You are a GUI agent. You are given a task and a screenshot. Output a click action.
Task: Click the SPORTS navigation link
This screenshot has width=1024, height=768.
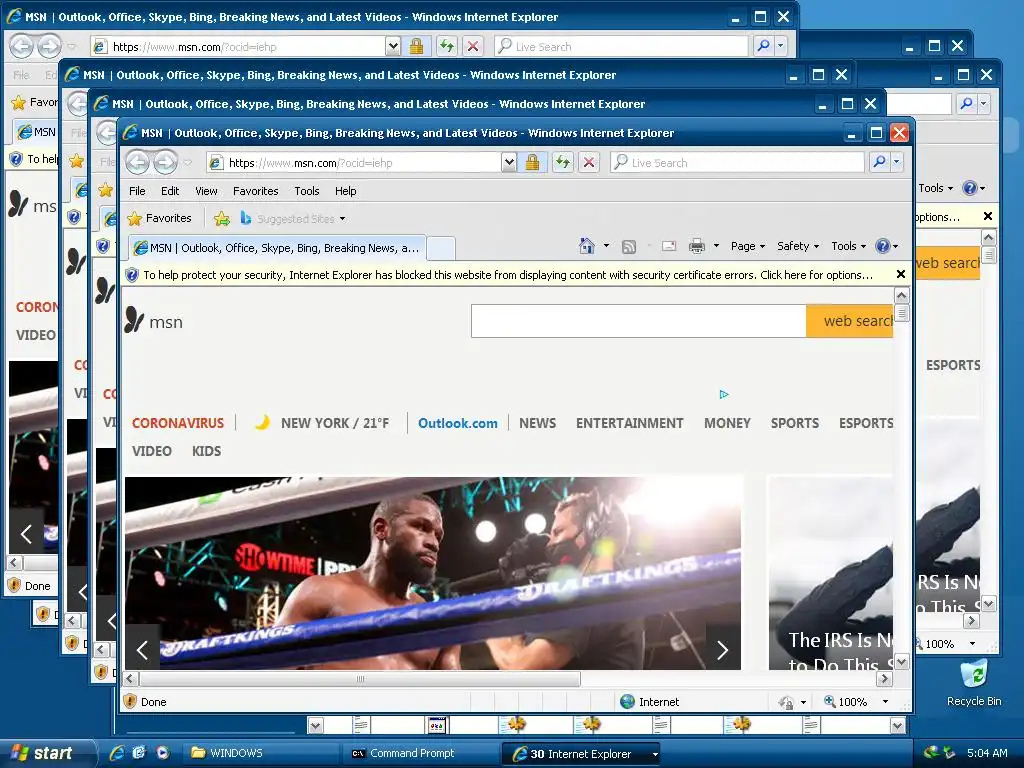tap(794, 423)
